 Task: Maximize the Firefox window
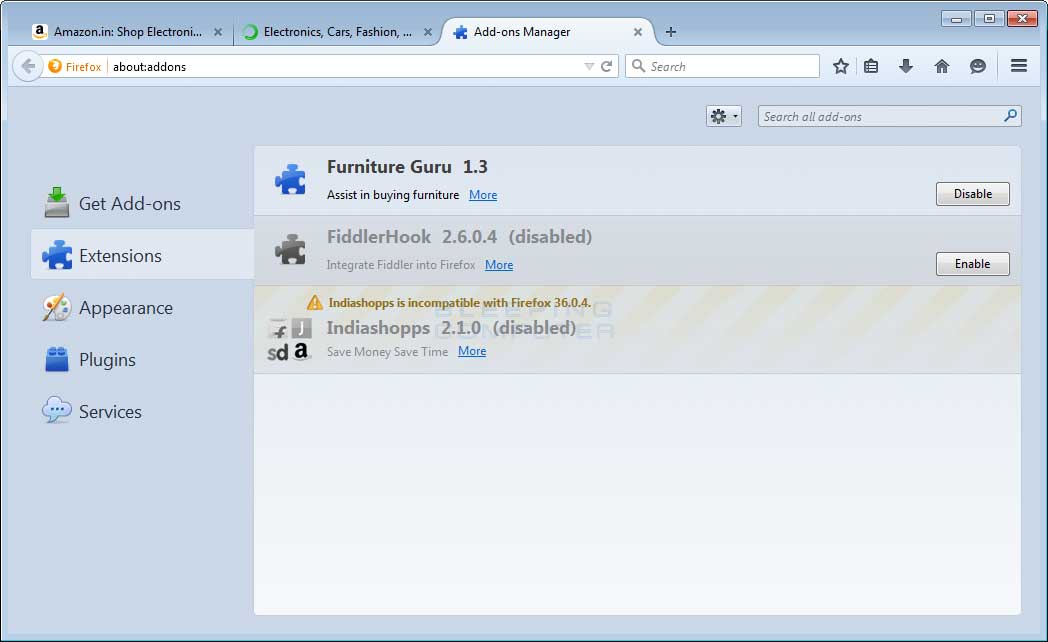[989, 19]
